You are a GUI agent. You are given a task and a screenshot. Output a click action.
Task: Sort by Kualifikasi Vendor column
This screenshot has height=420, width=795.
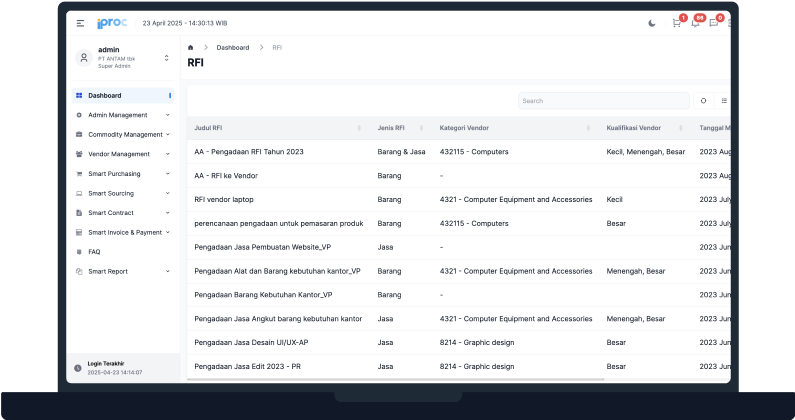tap(681, 128)
